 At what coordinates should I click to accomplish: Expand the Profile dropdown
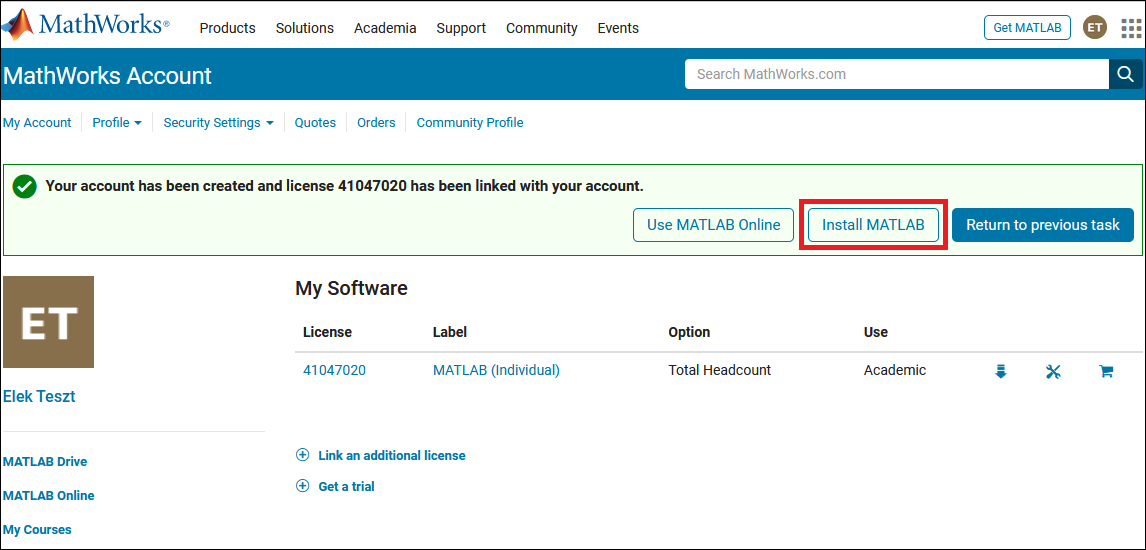coord(116,123)
